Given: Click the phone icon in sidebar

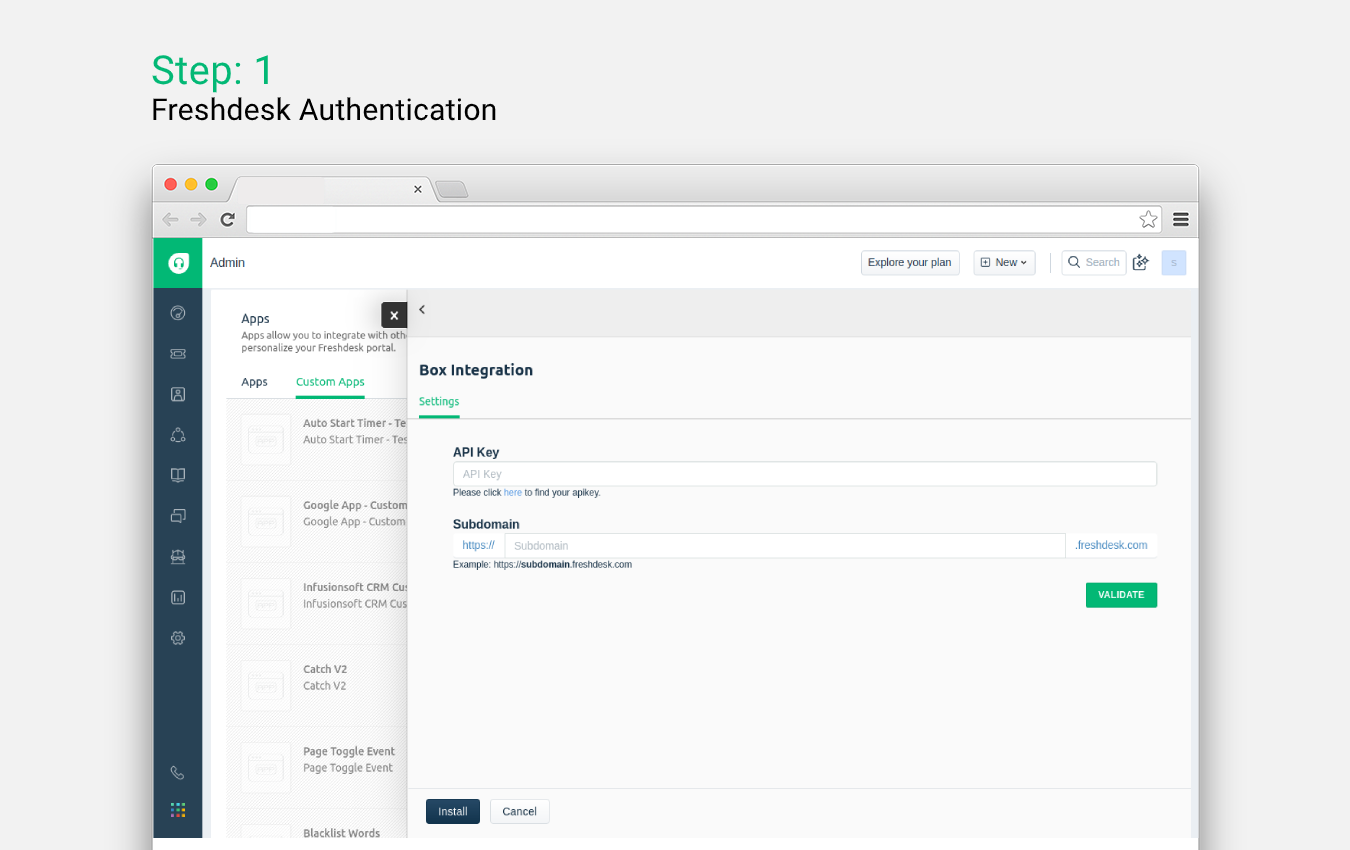Looking at the screenshot, I should (x=178, y=772).
